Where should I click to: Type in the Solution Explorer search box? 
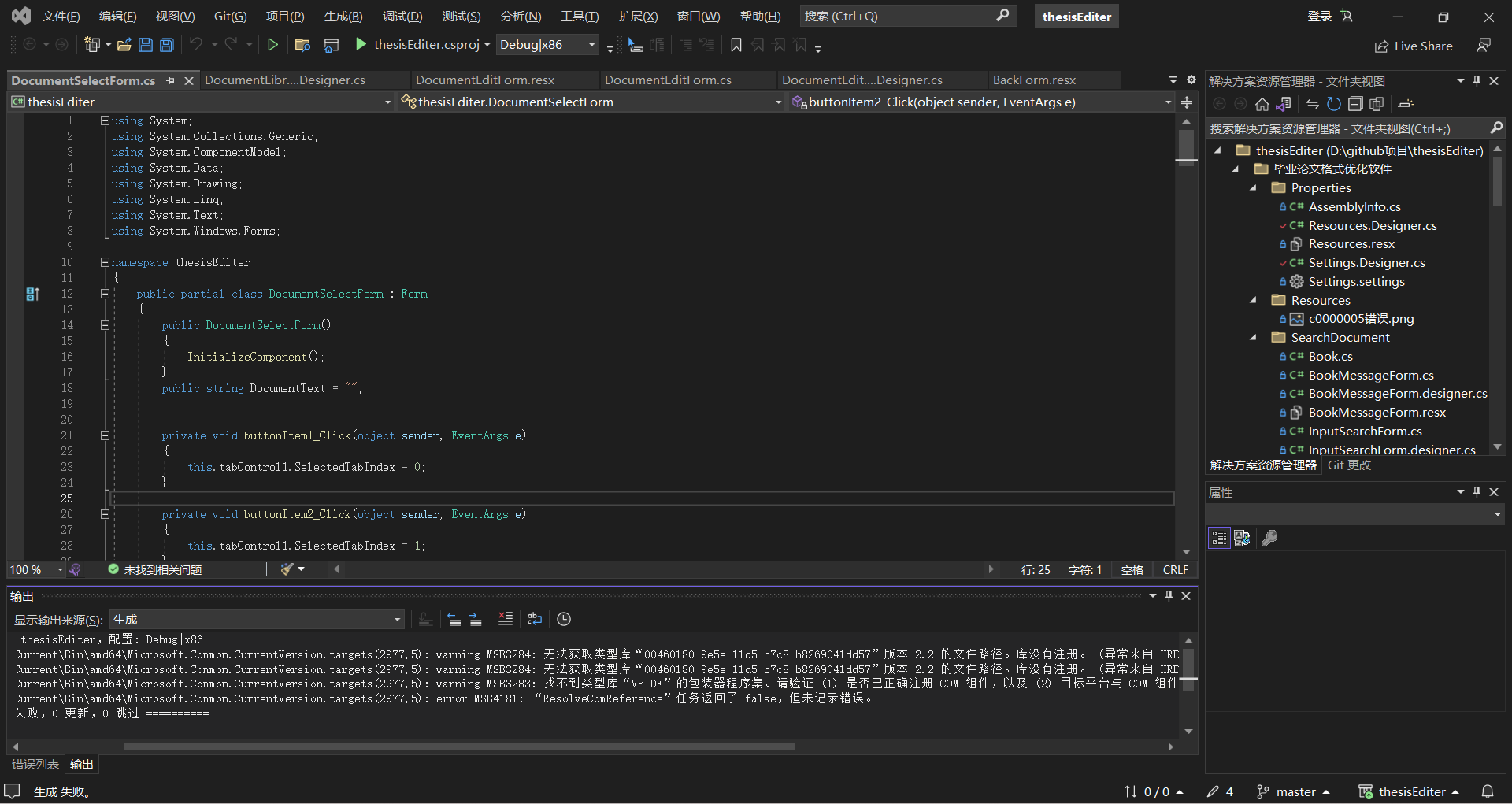[x=1339, y=128]
